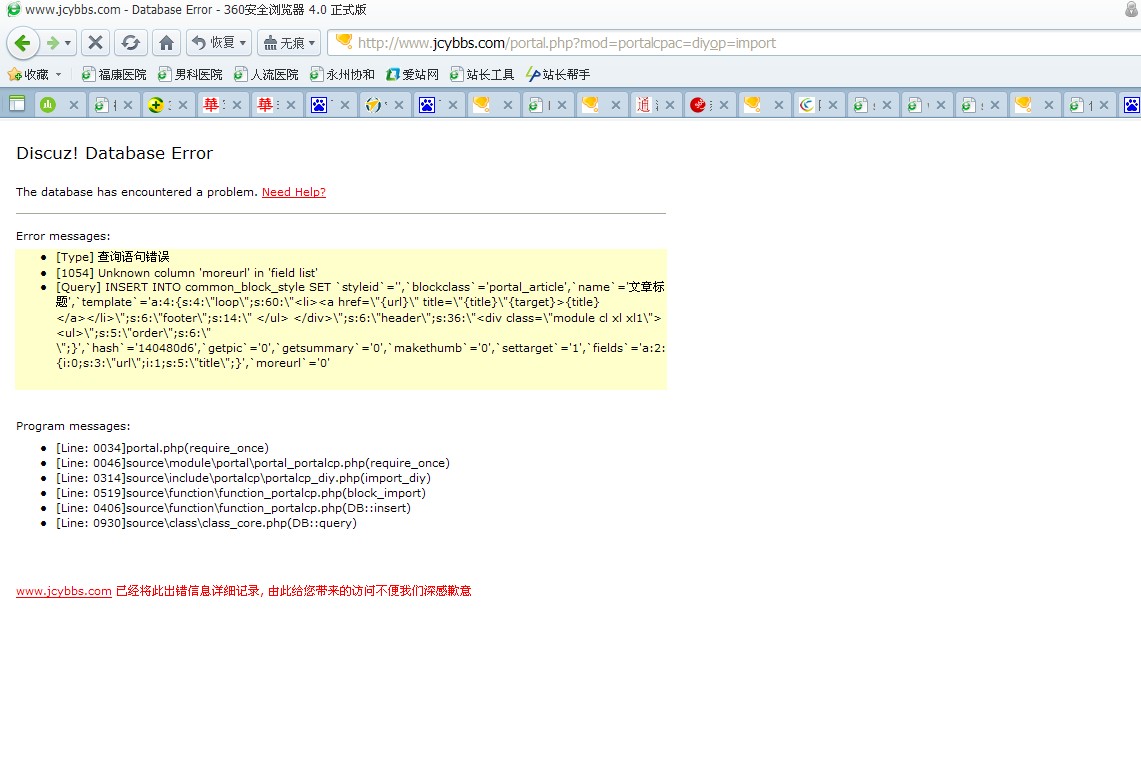This screenshot has height=758, width=1141.
Task: Open the www.jcybbs.com footer link
Action: pyautogui.click(x=64, y=591)
